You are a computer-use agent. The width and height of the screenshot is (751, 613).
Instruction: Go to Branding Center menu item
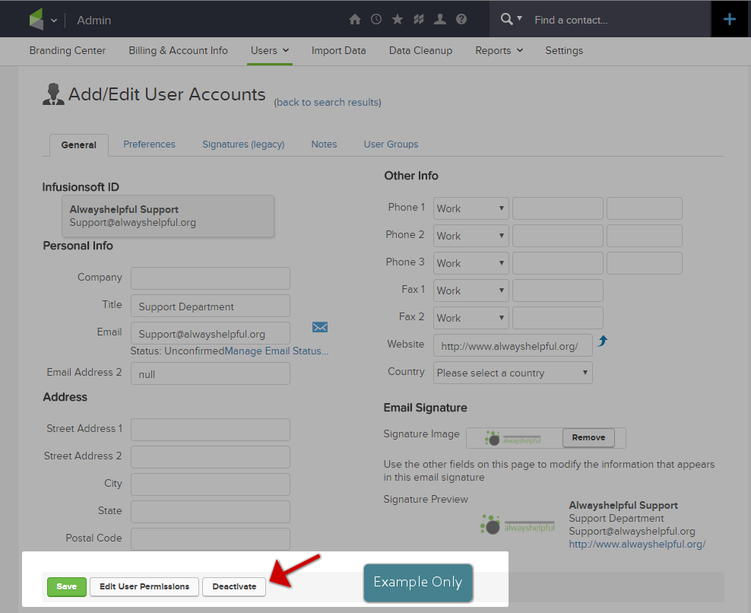pos(68,50)
